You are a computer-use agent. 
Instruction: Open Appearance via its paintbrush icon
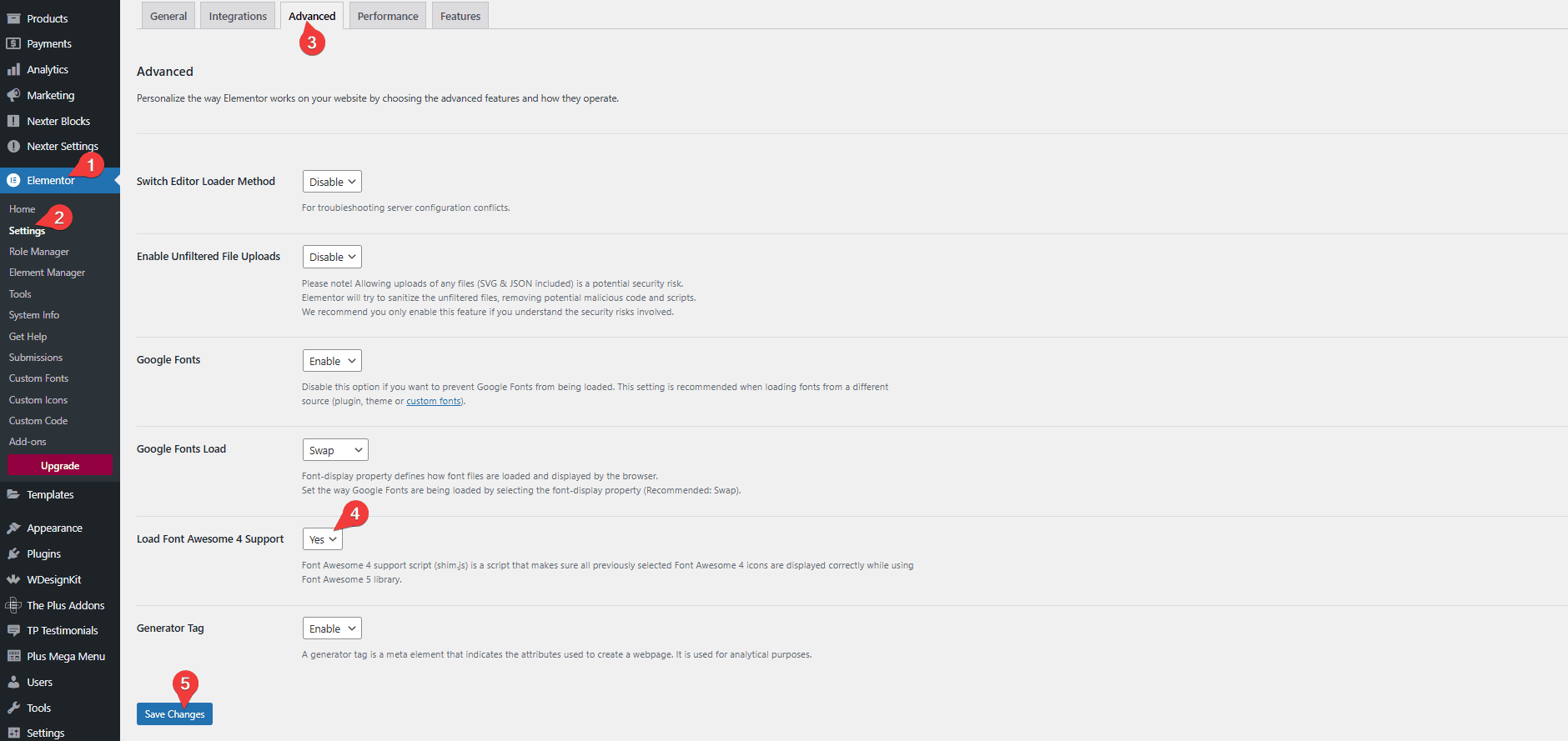point(13,528)
